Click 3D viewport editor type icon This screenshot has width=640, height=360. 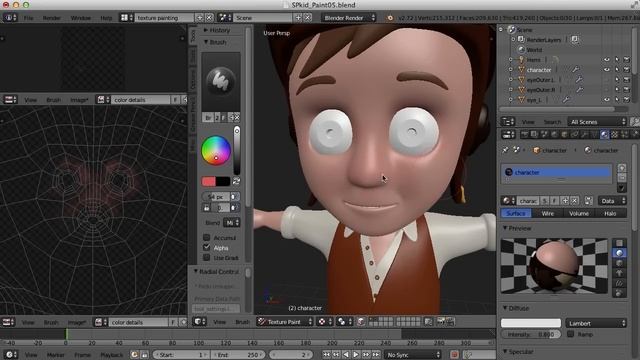(x=199, y=322)
